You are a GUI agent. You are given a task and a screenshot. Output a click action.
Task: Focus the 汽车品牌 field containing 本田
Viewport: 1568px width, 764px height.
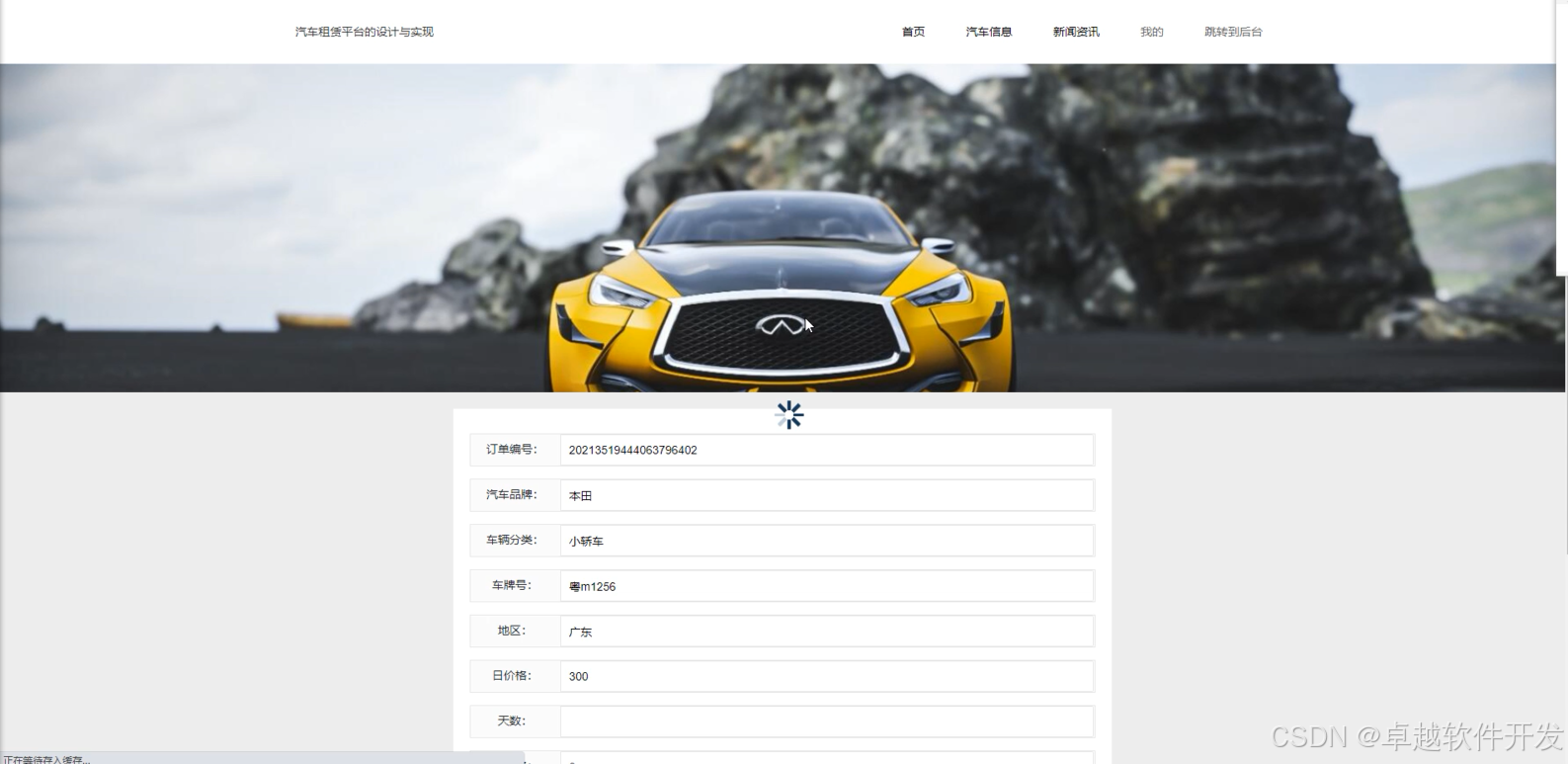827,495
